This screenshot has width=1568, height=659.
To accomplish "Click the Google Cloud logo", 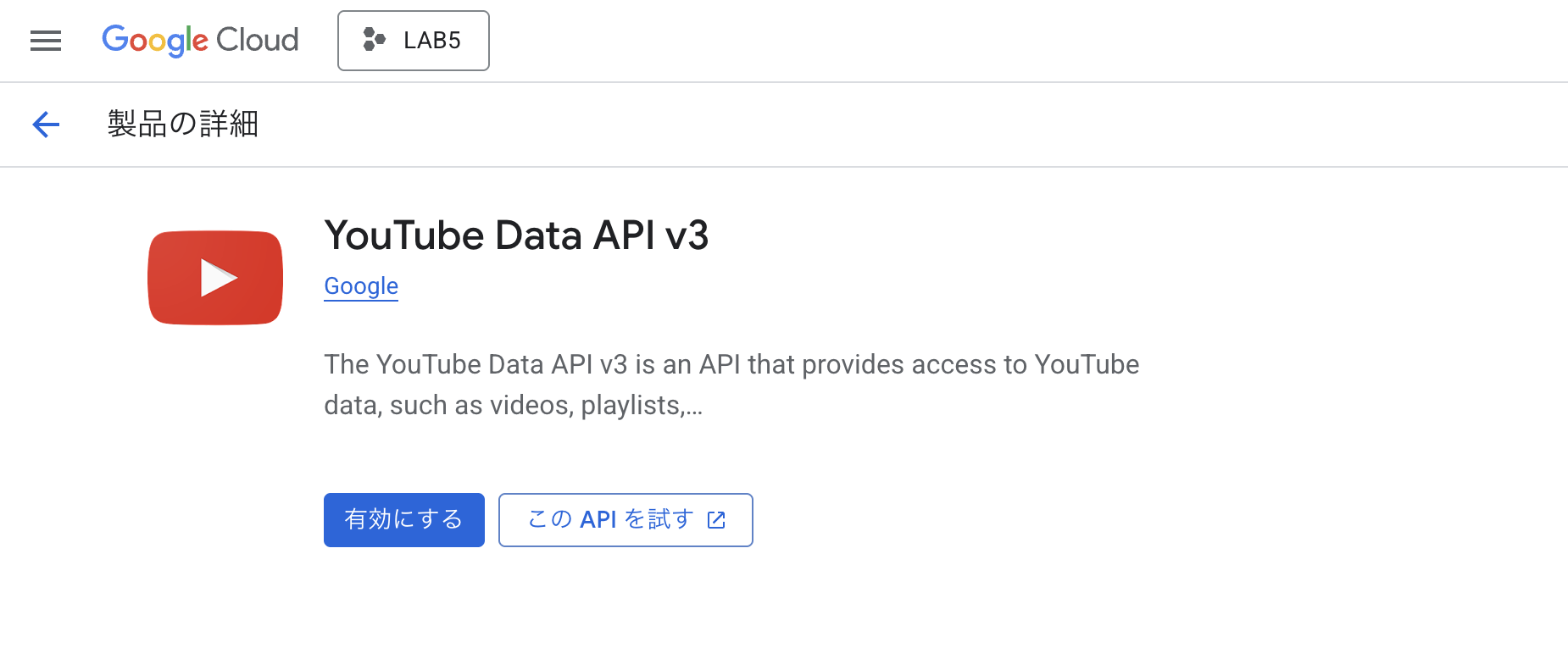I will (x=200, y=40).
